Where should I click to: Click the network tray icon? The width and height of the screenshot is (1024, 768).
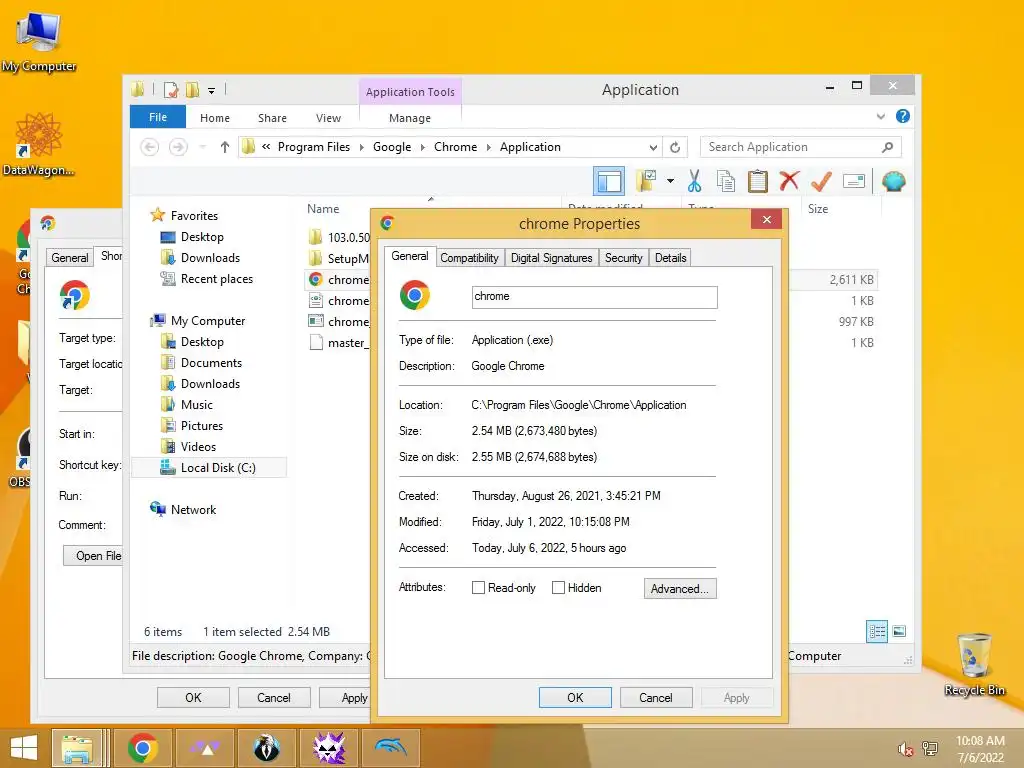pyautogui.click(x=930, y=748)
